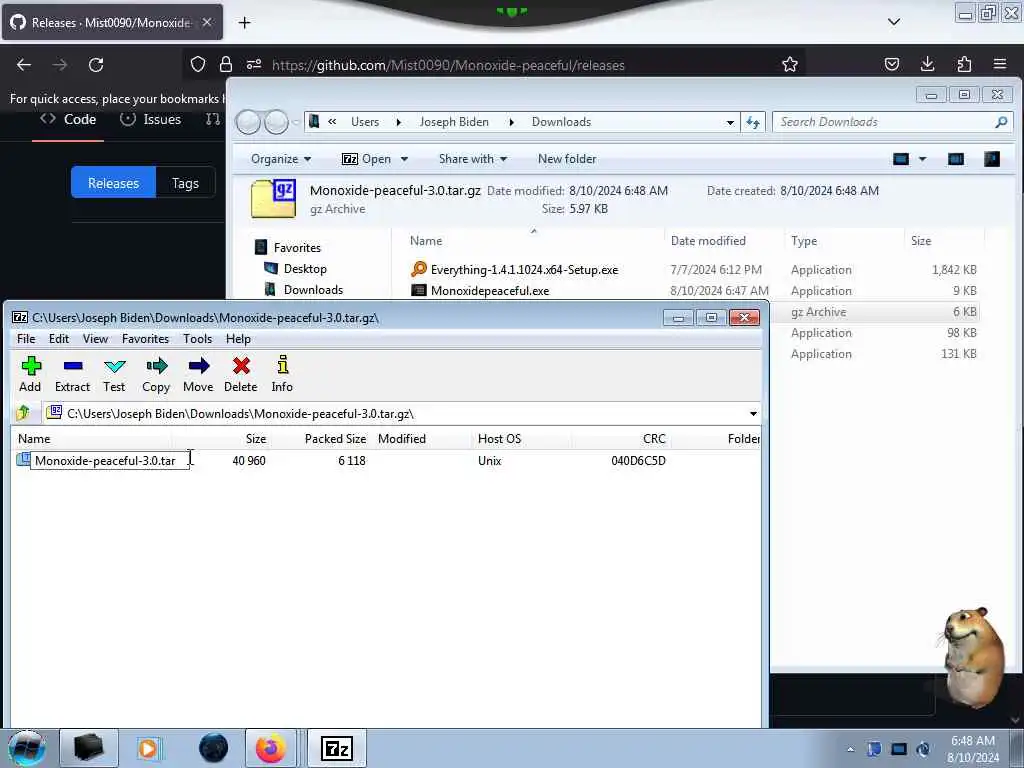Click Joseph Biden in Explorer breadcrumb
This screenshot has height=768, width=1024.
coord(454,121)
